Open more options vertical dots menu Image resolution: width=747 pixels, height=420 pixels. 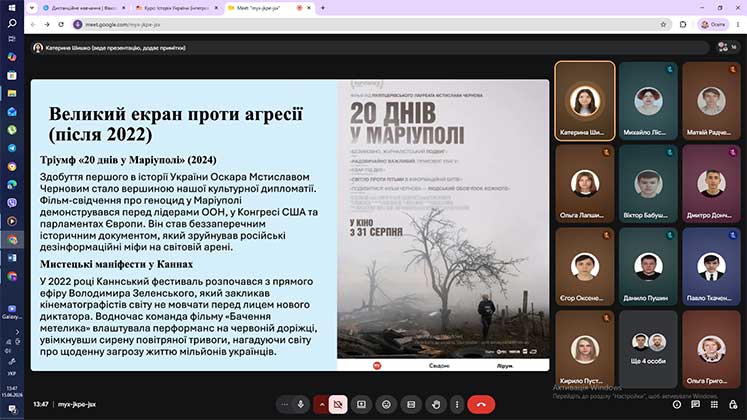[x=457, y=404]
